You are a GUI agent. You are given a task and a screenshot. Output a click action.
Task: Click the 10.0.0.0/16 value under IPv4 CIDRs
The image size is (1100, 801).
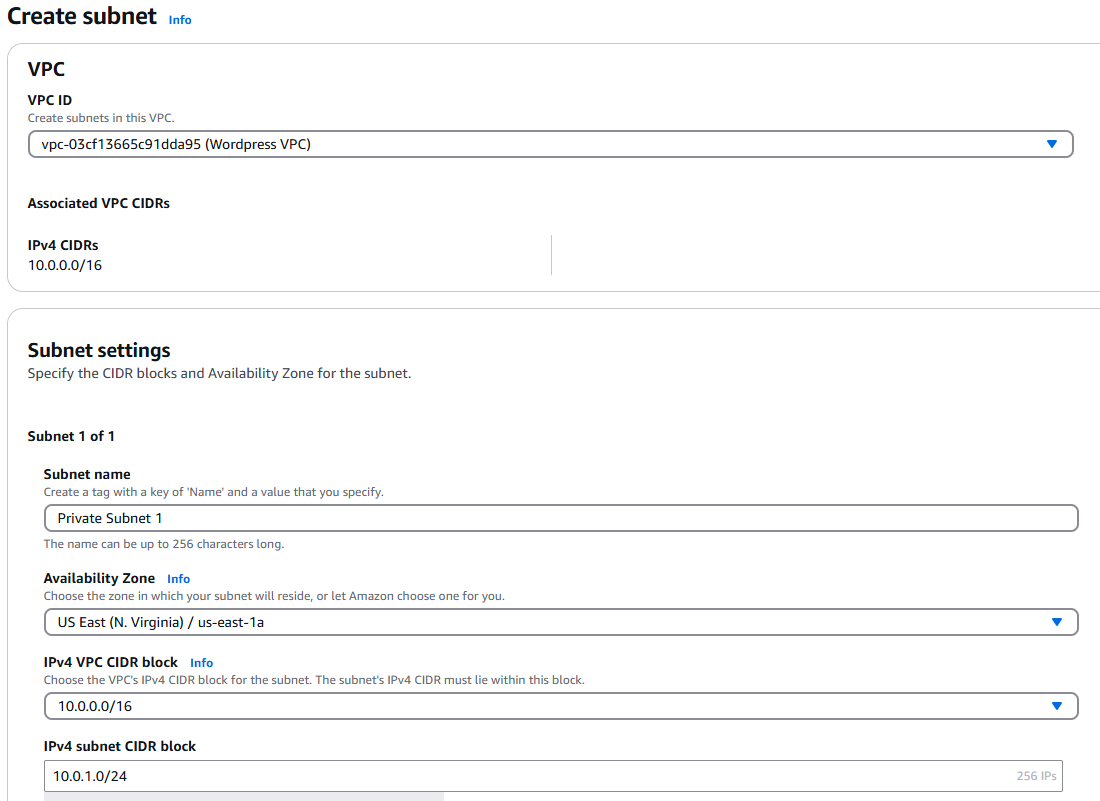click(64, 265)
